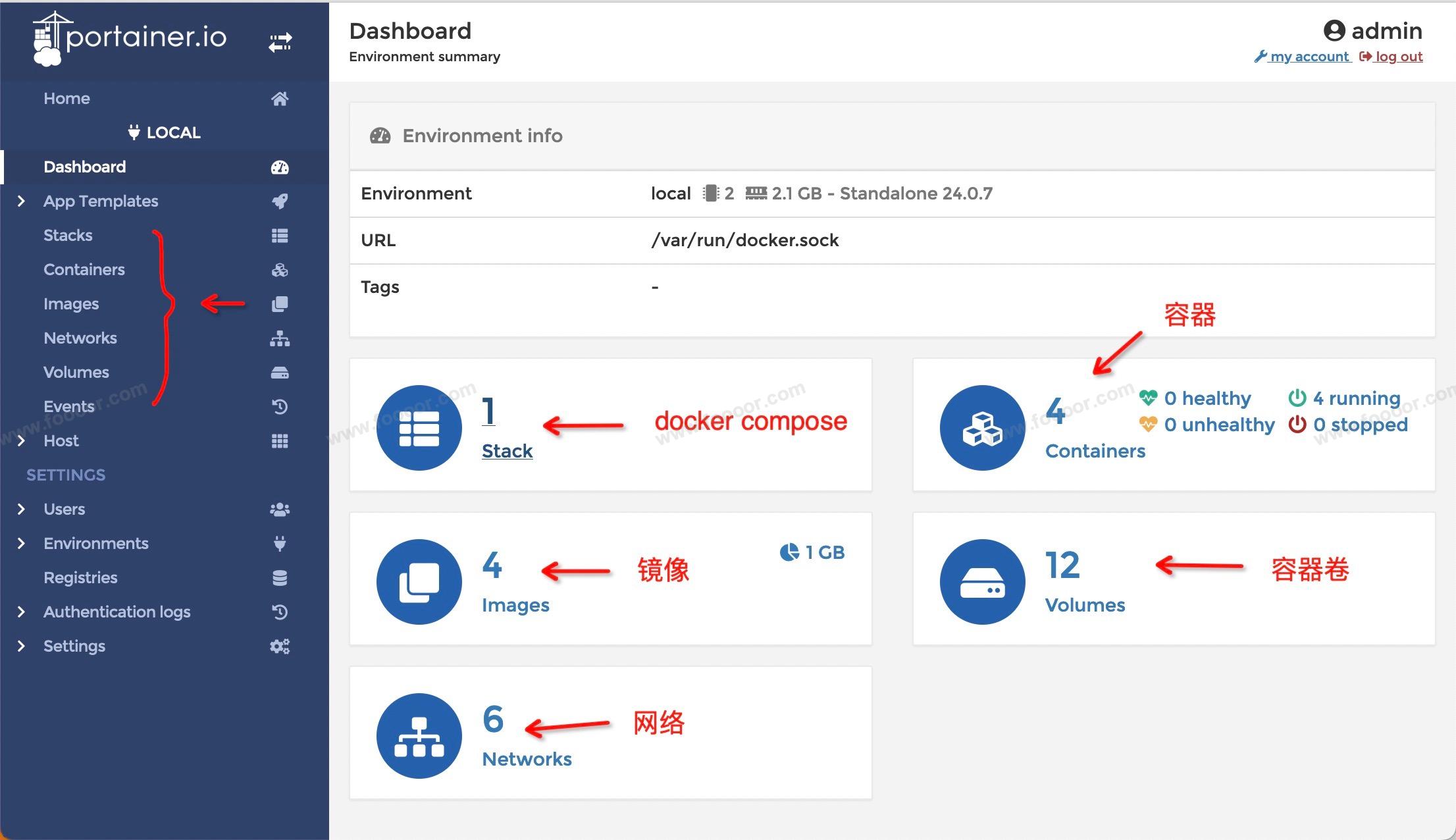Click the Images dashboard circle icon
The height and width of the screenshot is (840, 1456).
click(x=419, y=582)
